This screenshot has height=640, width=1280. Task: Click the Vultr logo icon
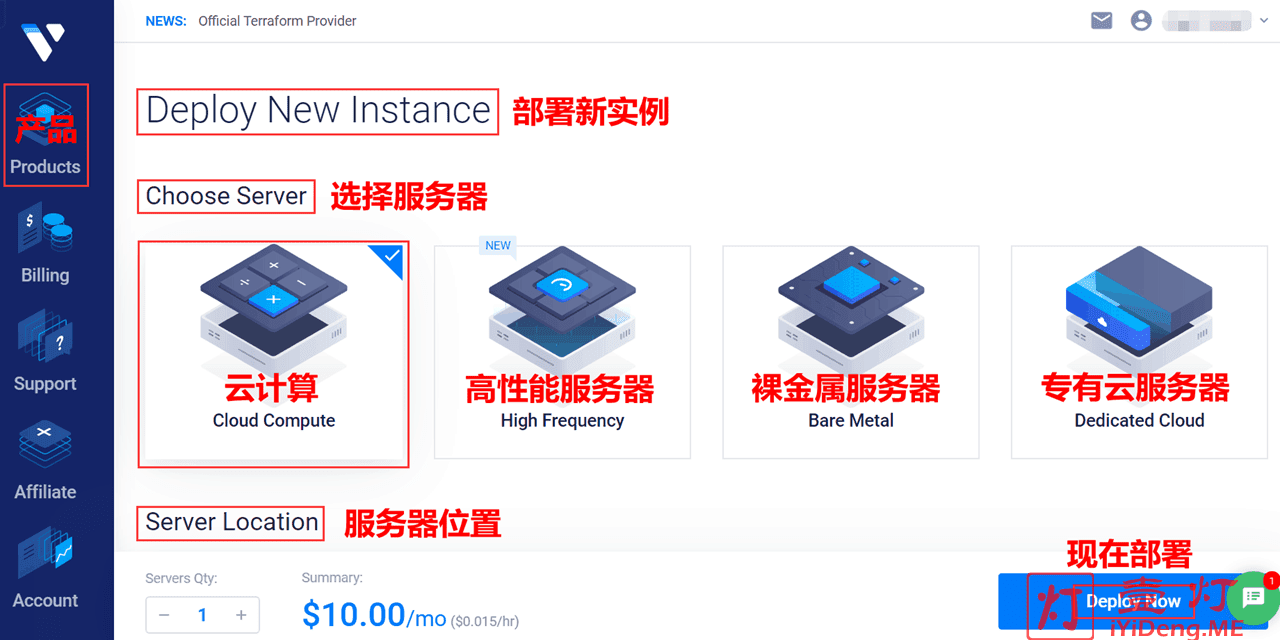pos(44,41)
